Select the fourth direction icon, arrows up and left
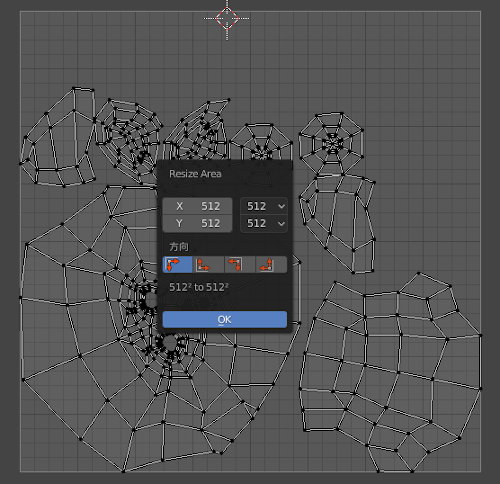This screenshot has width=500, height=484. tap(271, 265)
